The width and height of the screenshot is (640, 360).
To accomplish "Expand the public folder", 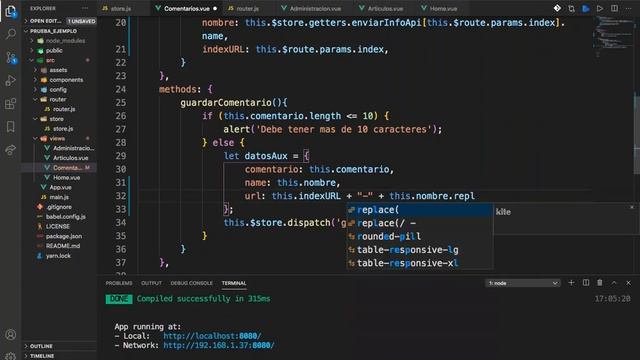I will 59,51.
